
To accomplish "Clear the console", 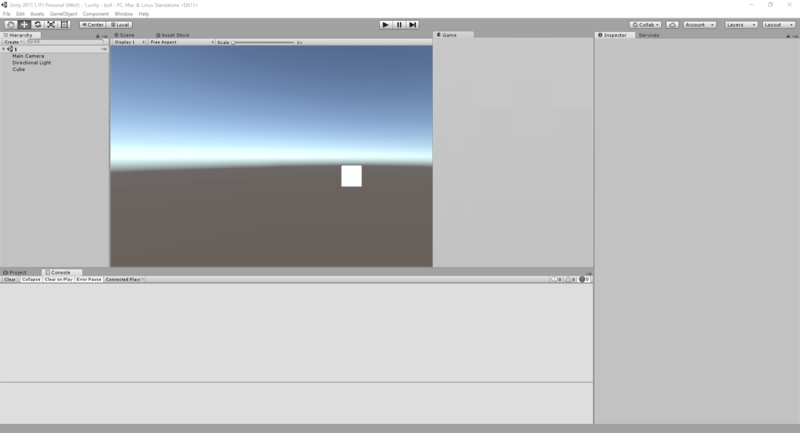I will [x=10, y=279].
